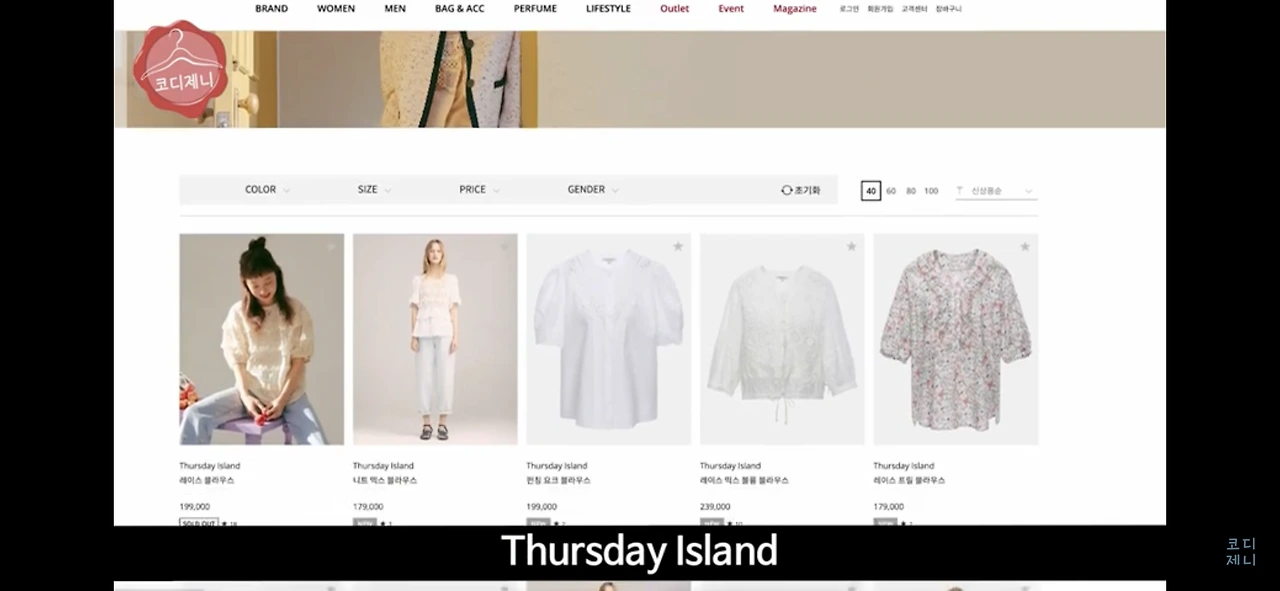
Task: Open the PRICE filter dropdown
Action: [x=479, y=190]
